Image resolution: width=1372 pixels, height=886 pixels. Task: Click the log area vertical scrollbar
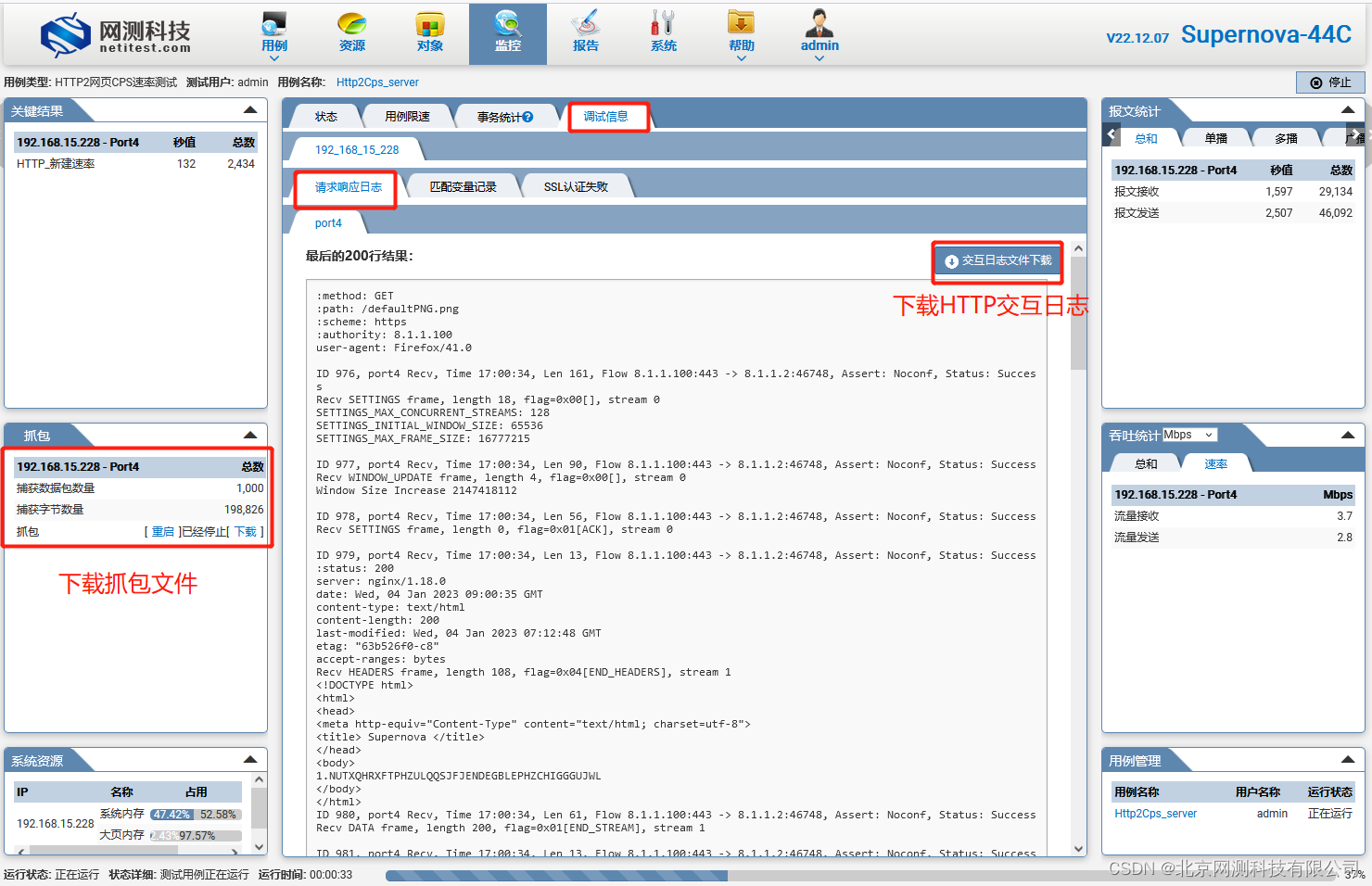1078,547
